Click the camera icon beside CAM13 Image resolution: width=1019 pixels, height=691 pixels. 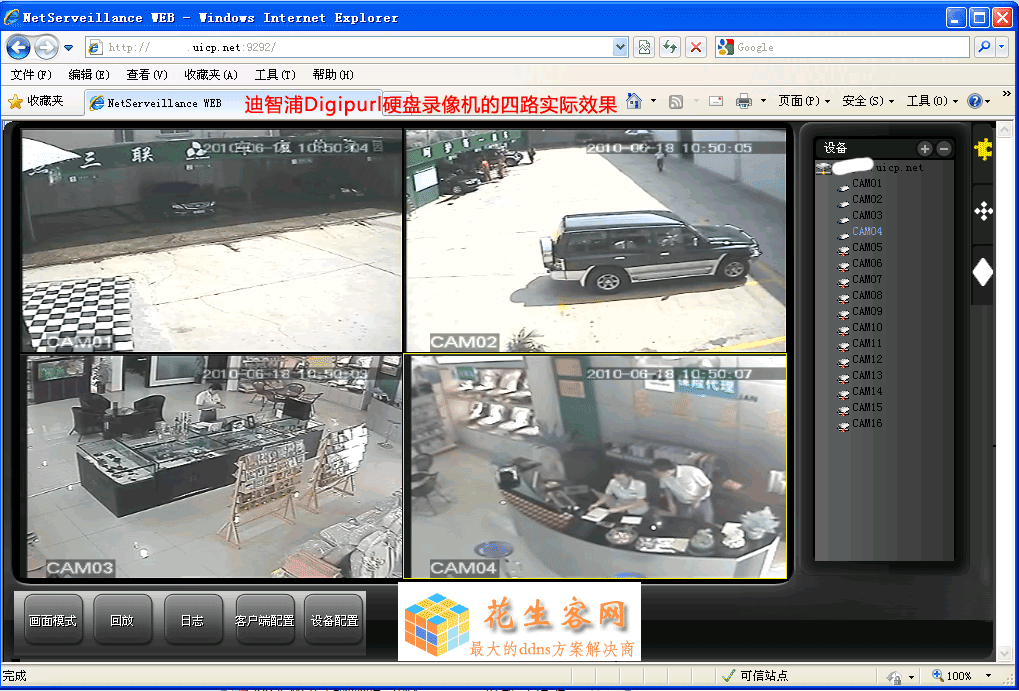[x=844, y=378]
